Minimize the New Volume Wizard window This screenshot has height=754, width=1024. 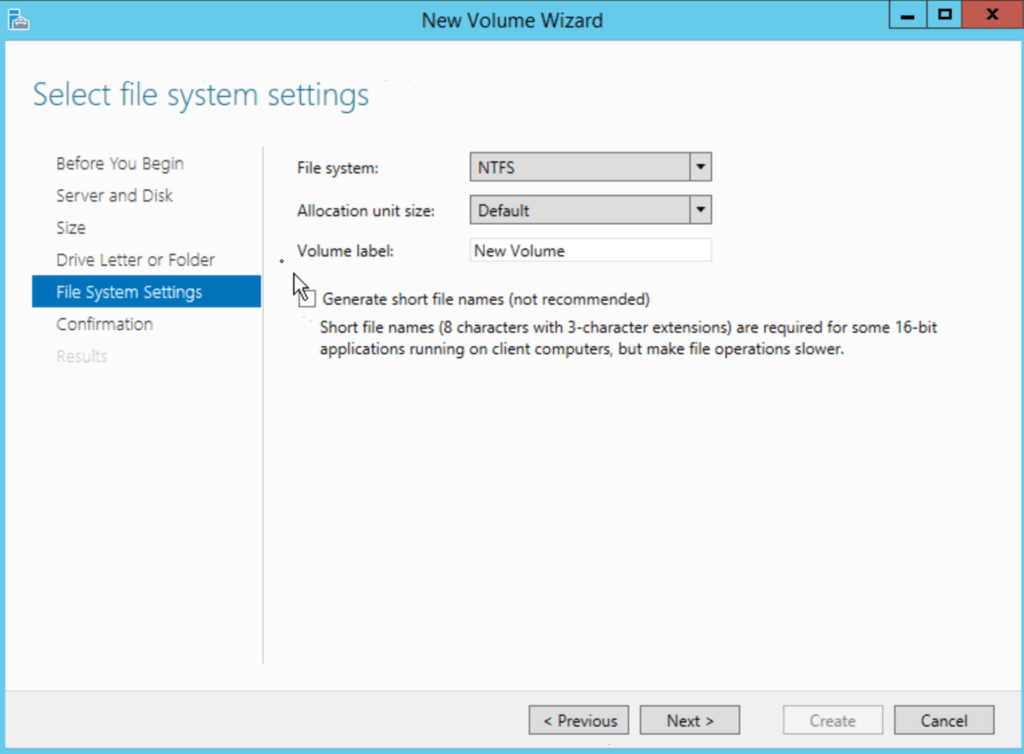point(908,17)
